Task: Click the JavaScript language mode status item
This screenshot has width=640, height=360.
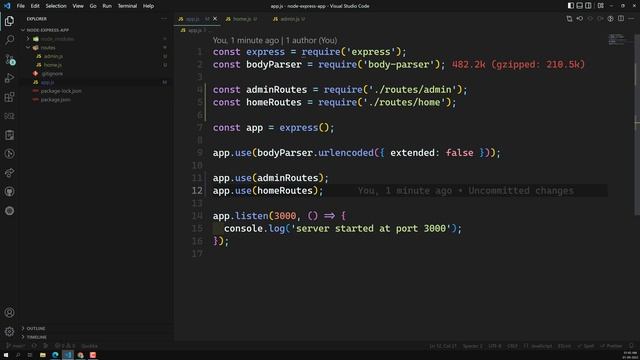Action: pos(538,346)
